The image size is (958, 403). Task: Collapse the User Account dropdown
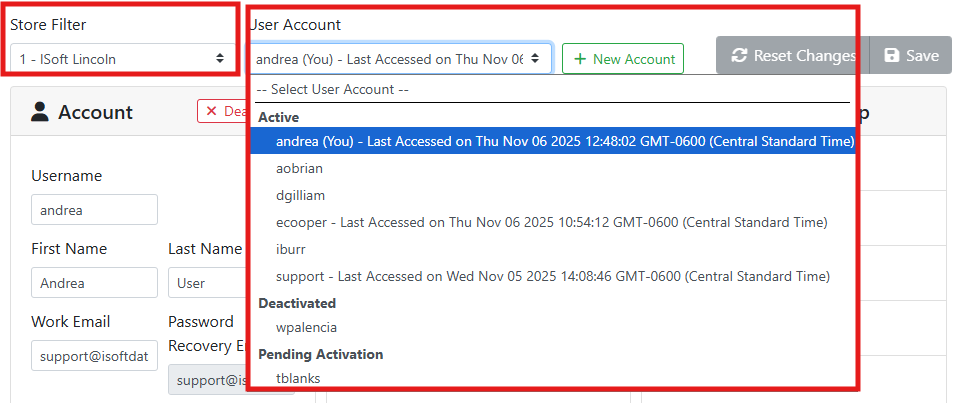click(400, 59)
